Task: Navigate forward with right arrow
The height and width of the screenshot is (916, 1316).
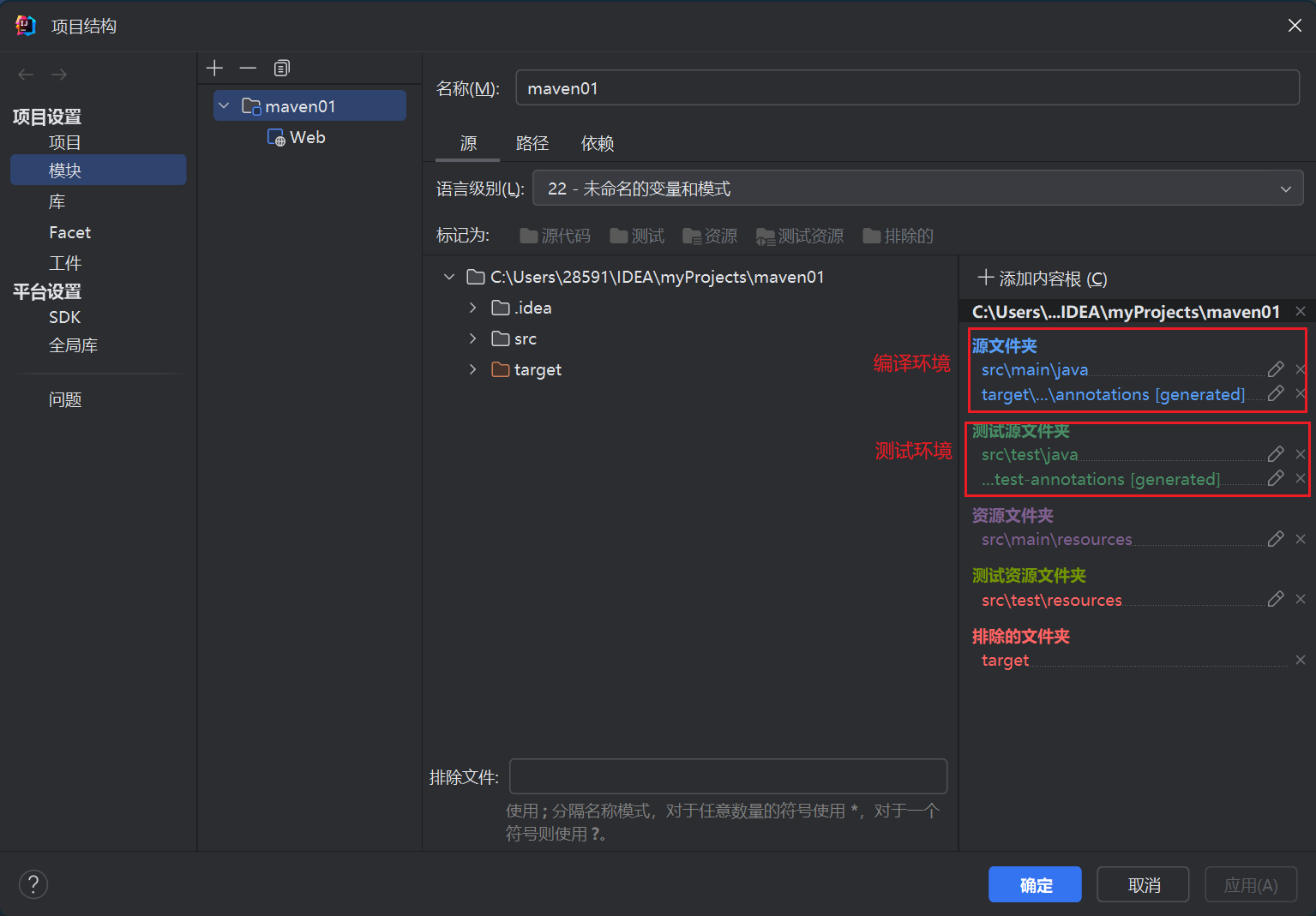Action: click(59, 75)
